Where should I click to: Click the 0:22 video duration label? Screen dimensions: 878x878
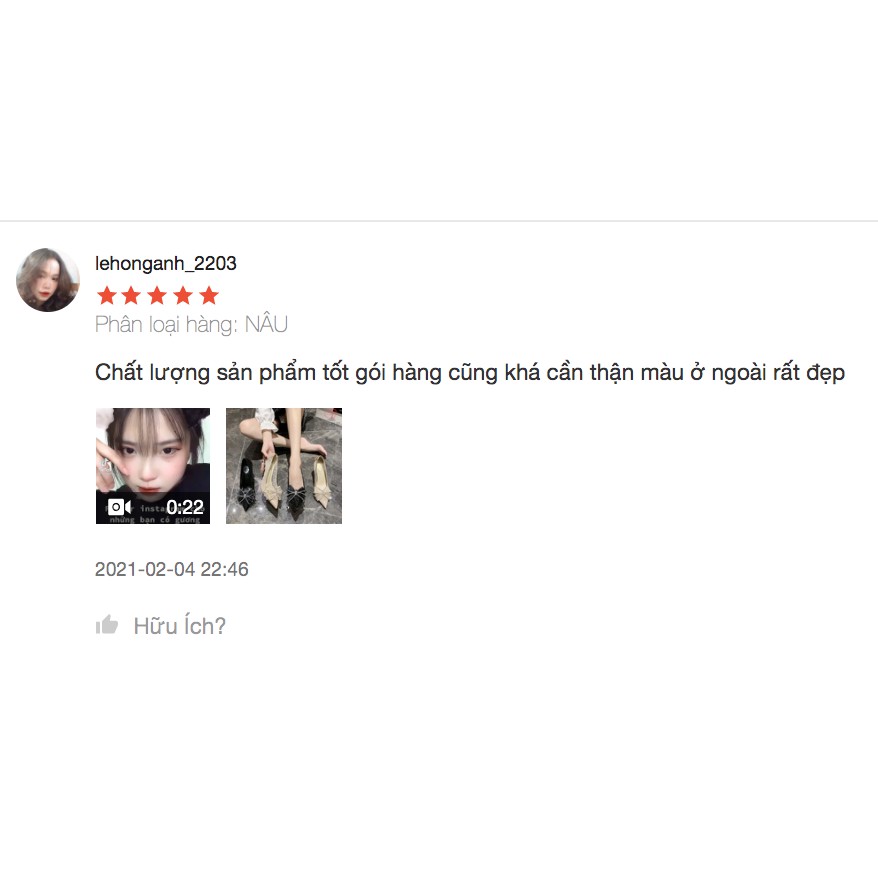point(185,507)
